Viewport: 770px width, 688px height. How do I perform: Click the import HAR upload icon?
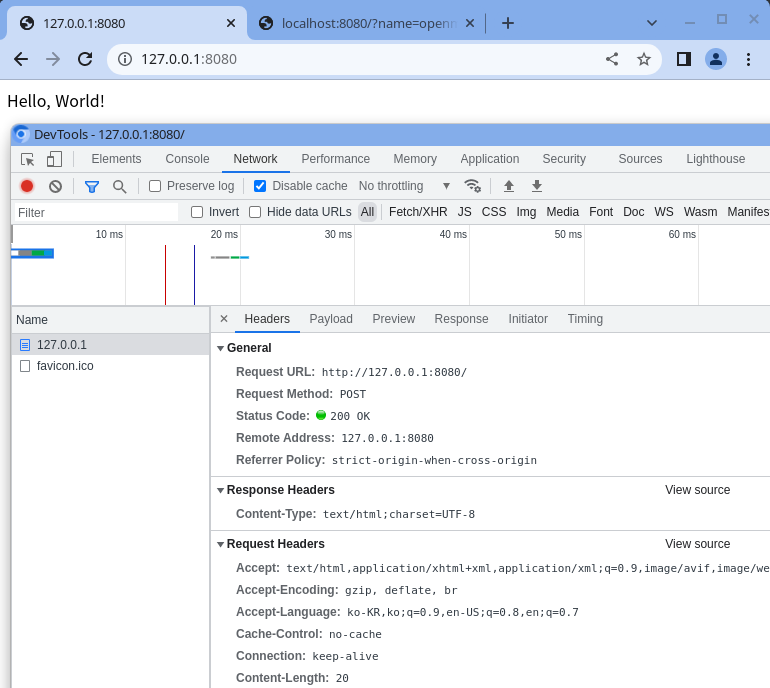509,186
